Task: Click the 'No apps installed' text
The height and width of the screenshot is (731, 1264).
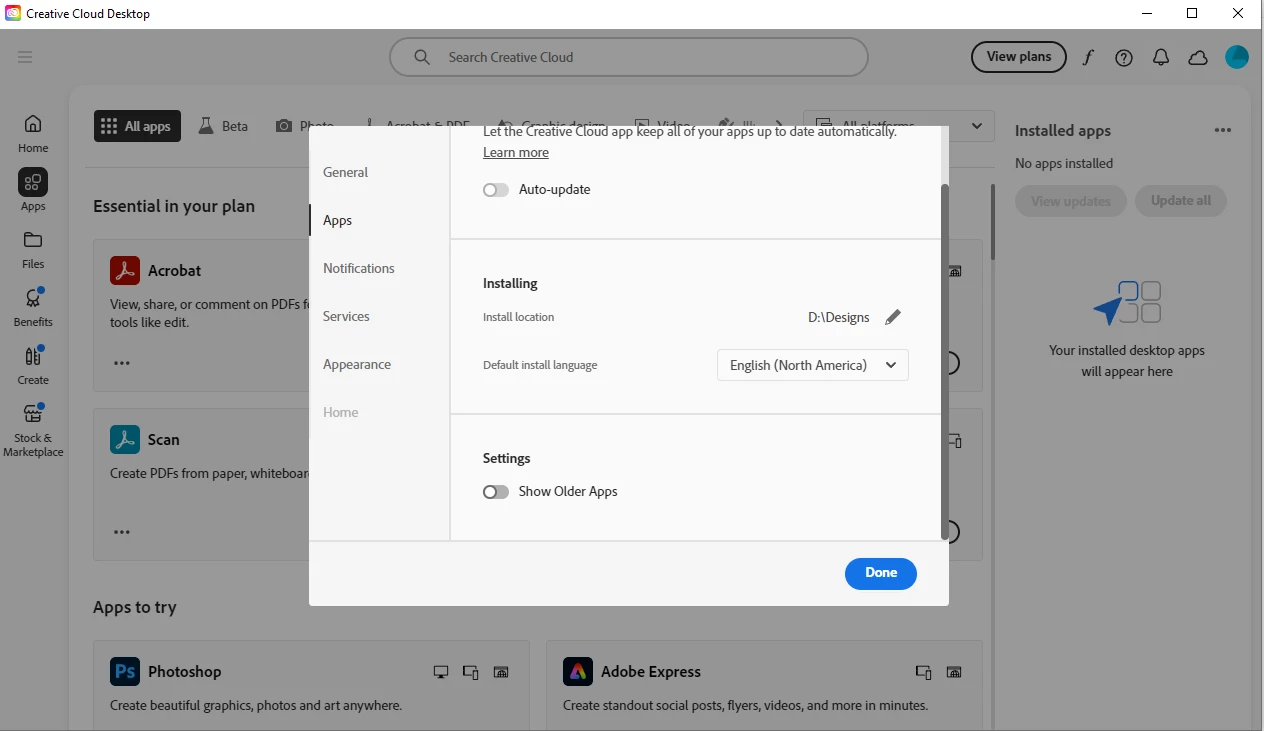Action: [1064, 163]
